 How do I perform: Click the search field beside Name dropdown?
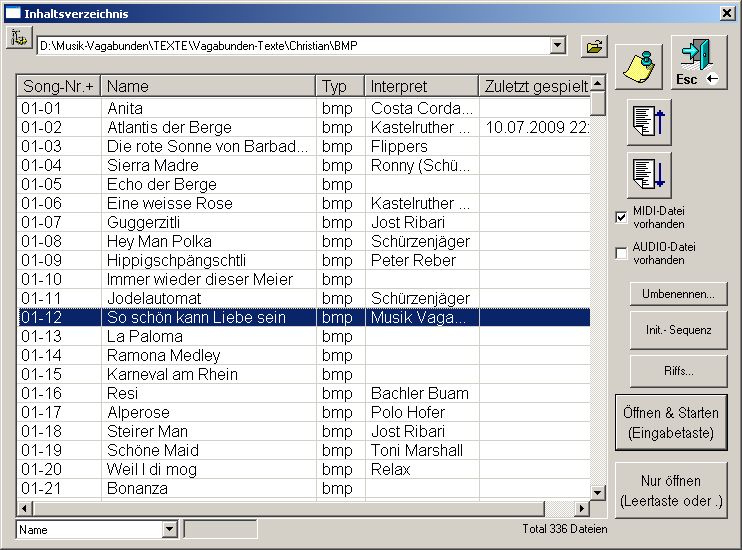point(221,529)
